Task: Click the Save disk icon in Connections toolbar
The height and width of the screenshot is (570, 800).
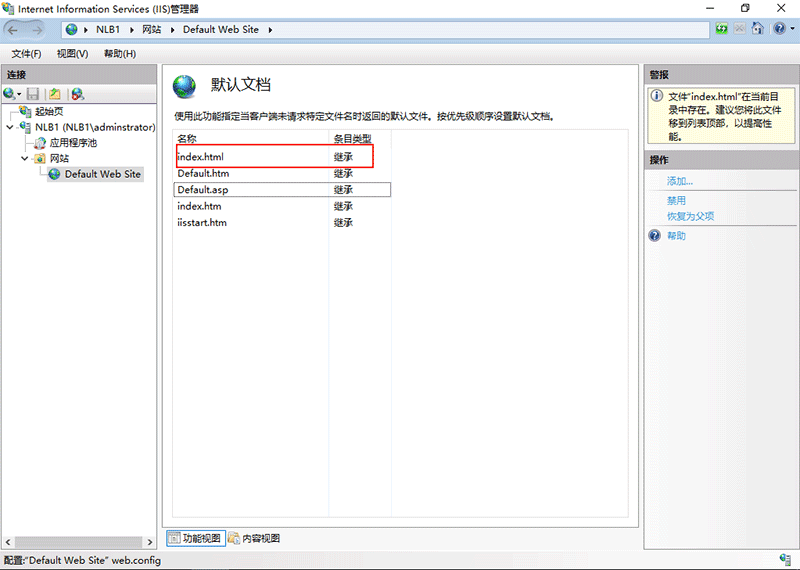Action: point(33,94)
